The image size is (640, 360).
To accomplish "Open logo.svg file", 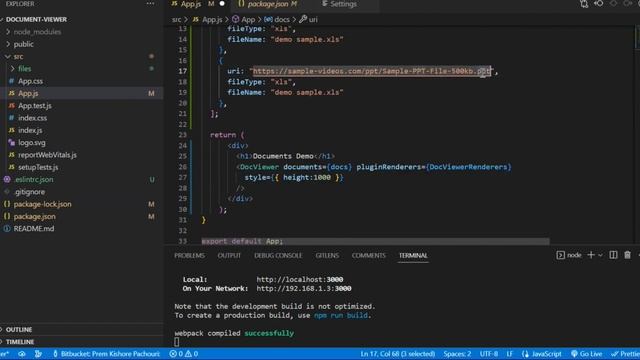I will 32,142.
